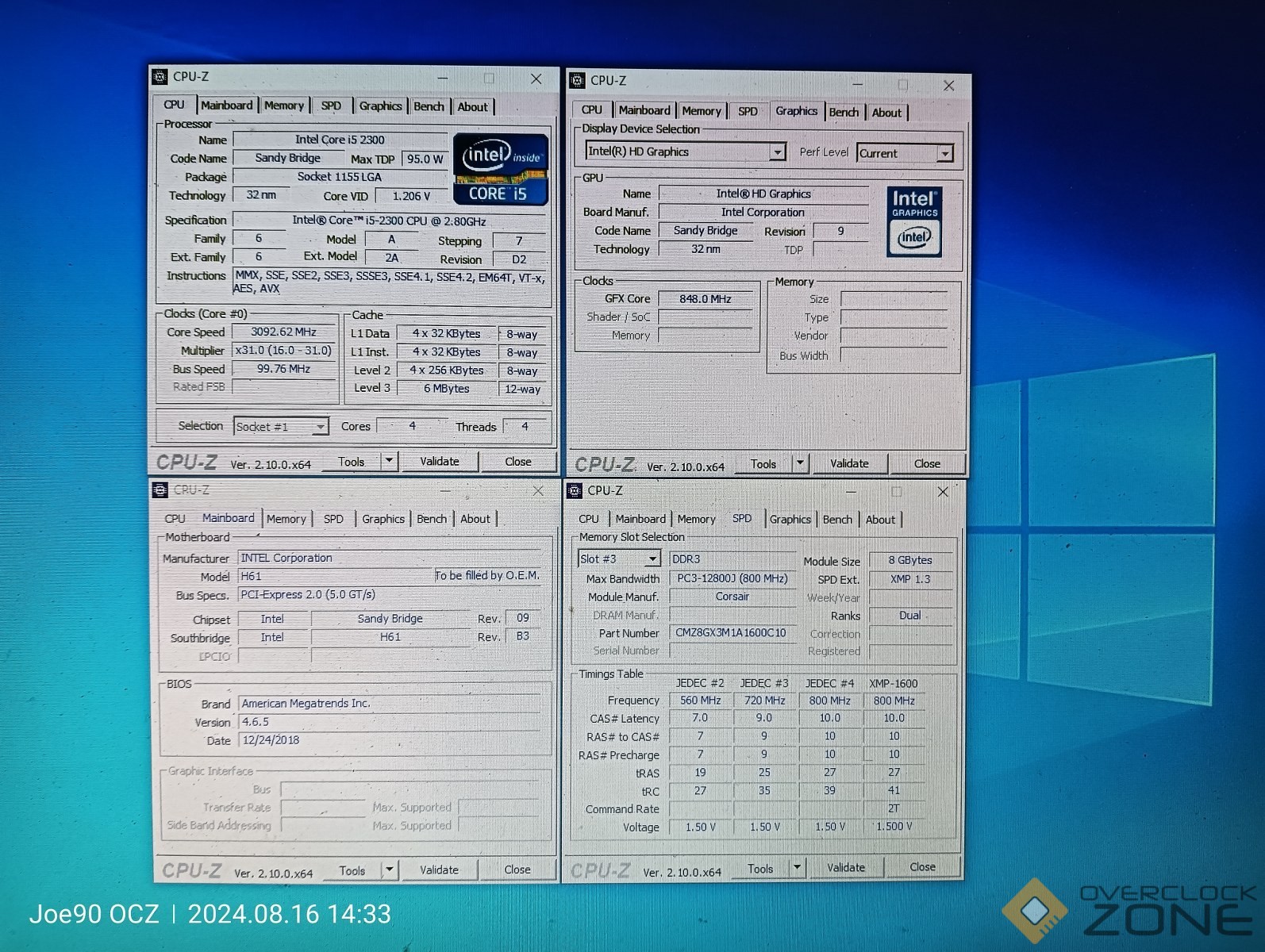The height and width of the screenshot is (952, 1265).
Task: Click CPU-Z app icon in top-left window title
Action: tap(160, 77)
